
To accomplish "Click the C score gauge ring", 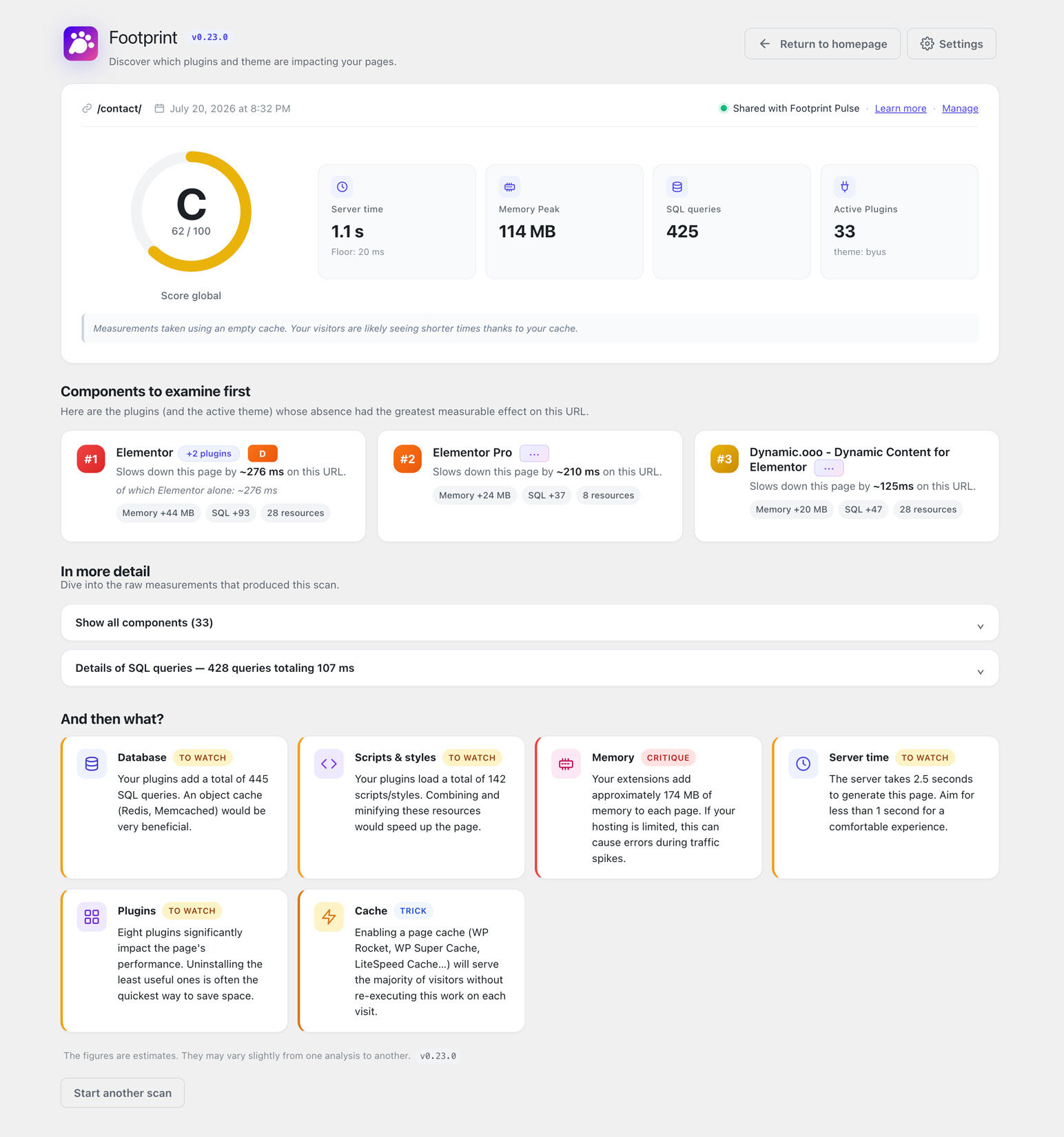I will (191, 212).
